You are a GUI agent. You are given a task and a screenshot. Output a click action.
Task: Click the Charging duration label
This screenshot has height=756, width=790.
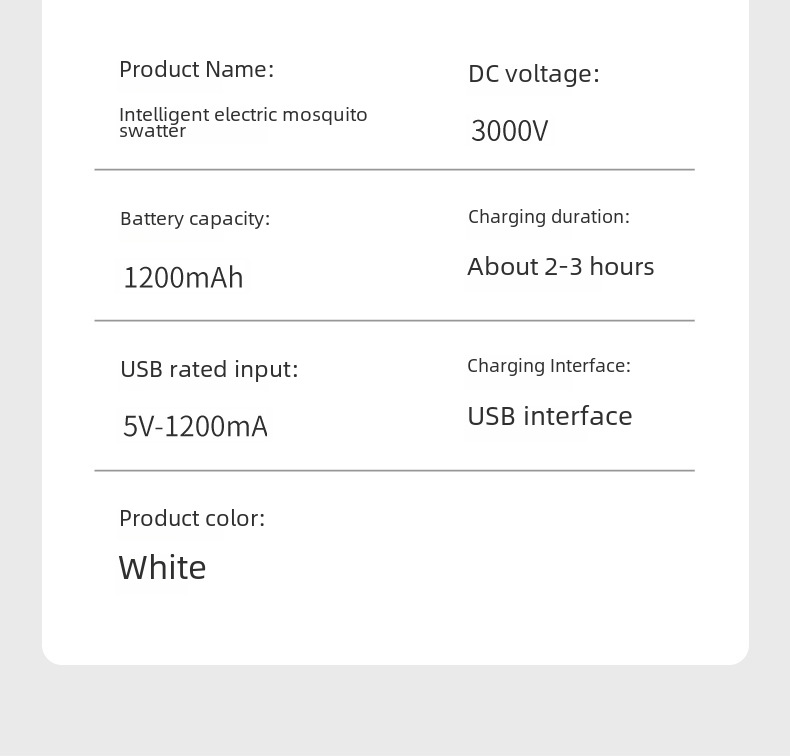coord(548,216)
